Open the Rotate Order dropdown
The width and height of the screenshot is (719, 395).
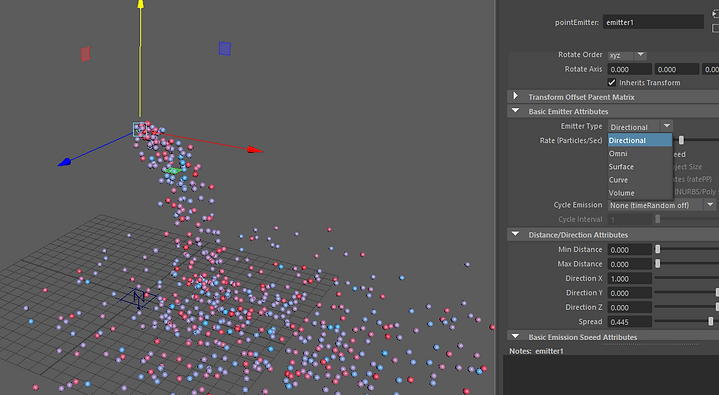tap(627, 55)
